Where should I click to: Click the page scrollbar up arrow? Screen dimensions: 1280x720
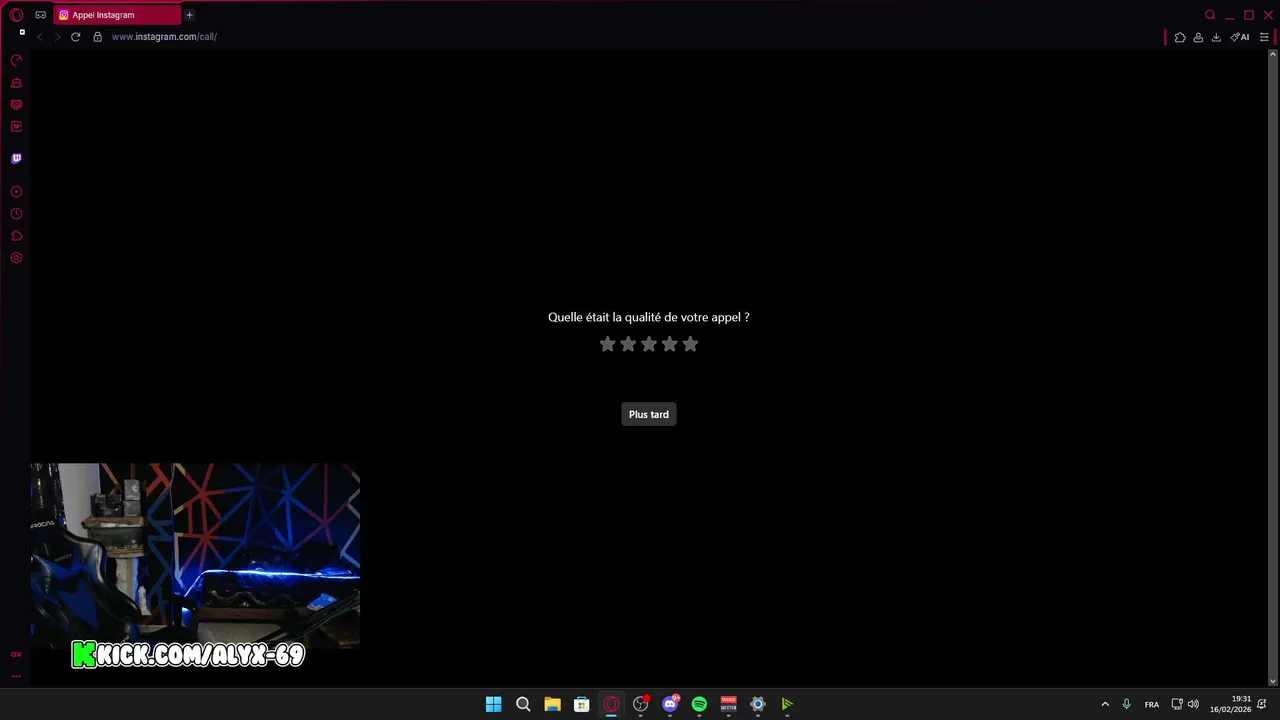pyautogui.click(x=1273, y=55)
